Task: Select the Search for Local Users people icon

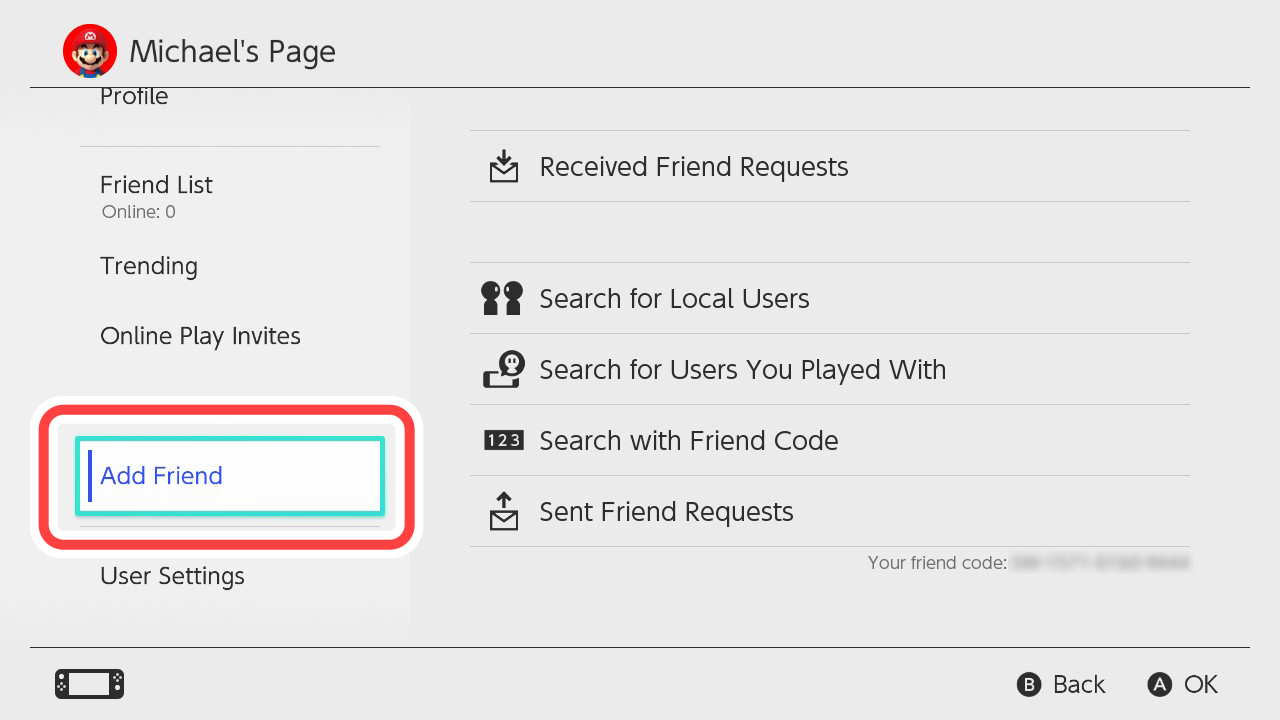Action: [504, 297]
